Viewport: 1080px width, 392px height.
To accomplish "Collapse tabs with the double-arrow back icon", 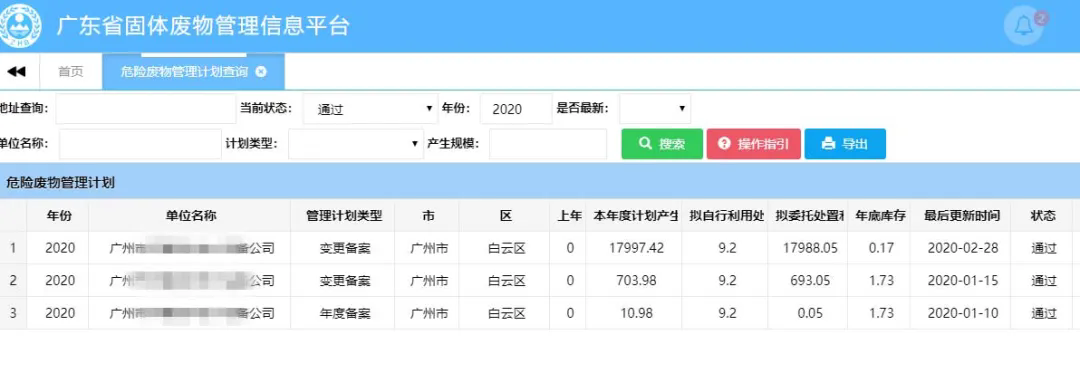I will pyautogui.click(x=16, y=72).
